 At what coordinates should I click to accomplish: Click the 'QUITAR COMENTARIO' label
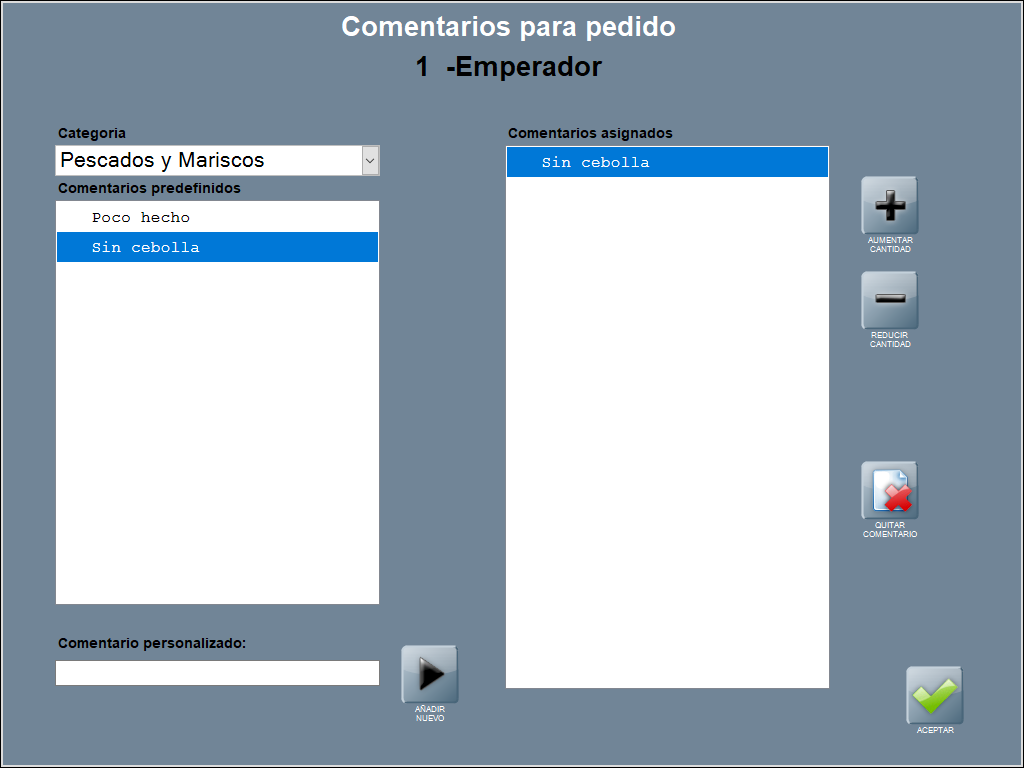tap(889, 530)
